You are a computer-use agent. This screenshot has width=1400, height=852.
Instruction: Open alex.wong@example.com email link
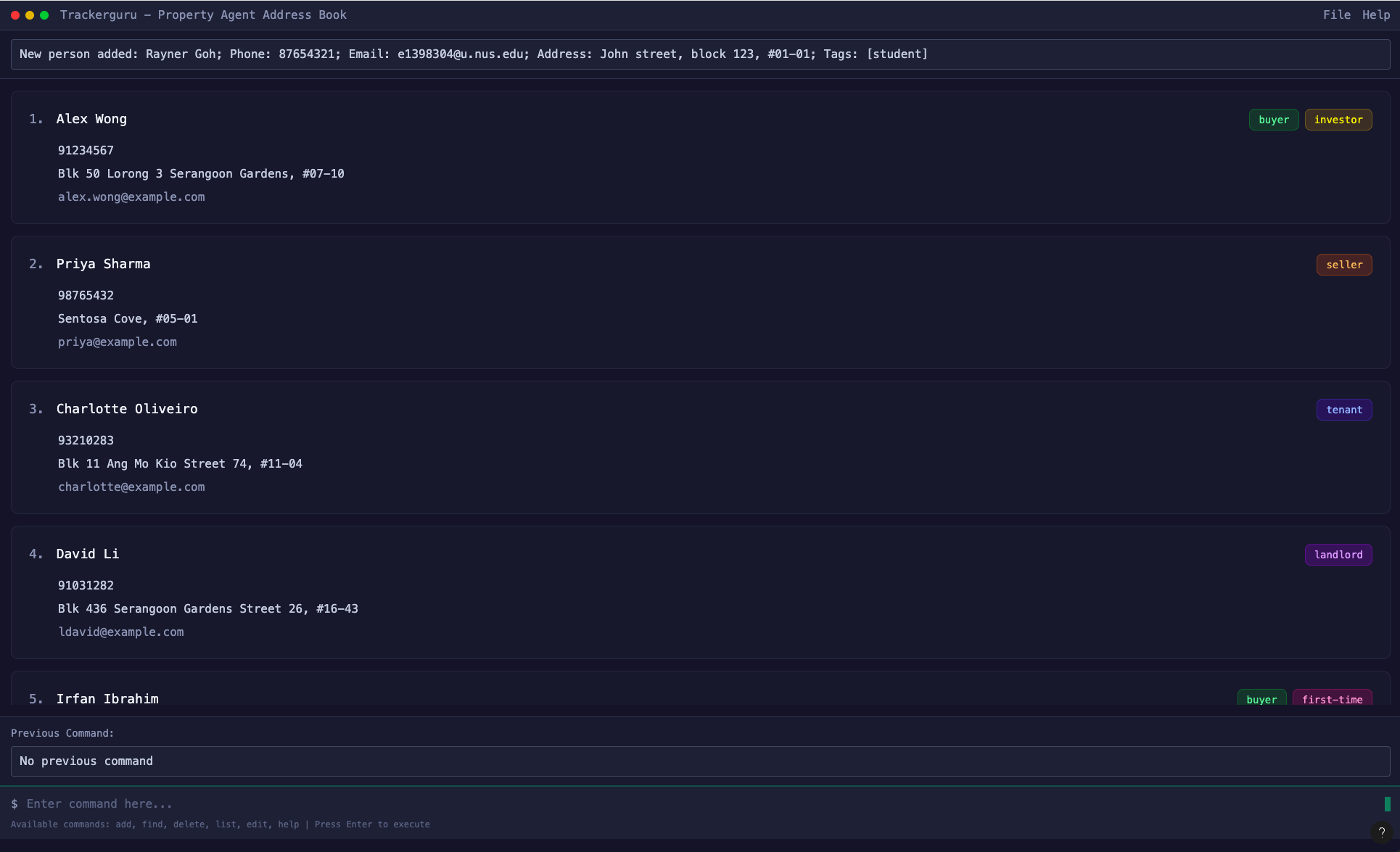click(131, 197)
